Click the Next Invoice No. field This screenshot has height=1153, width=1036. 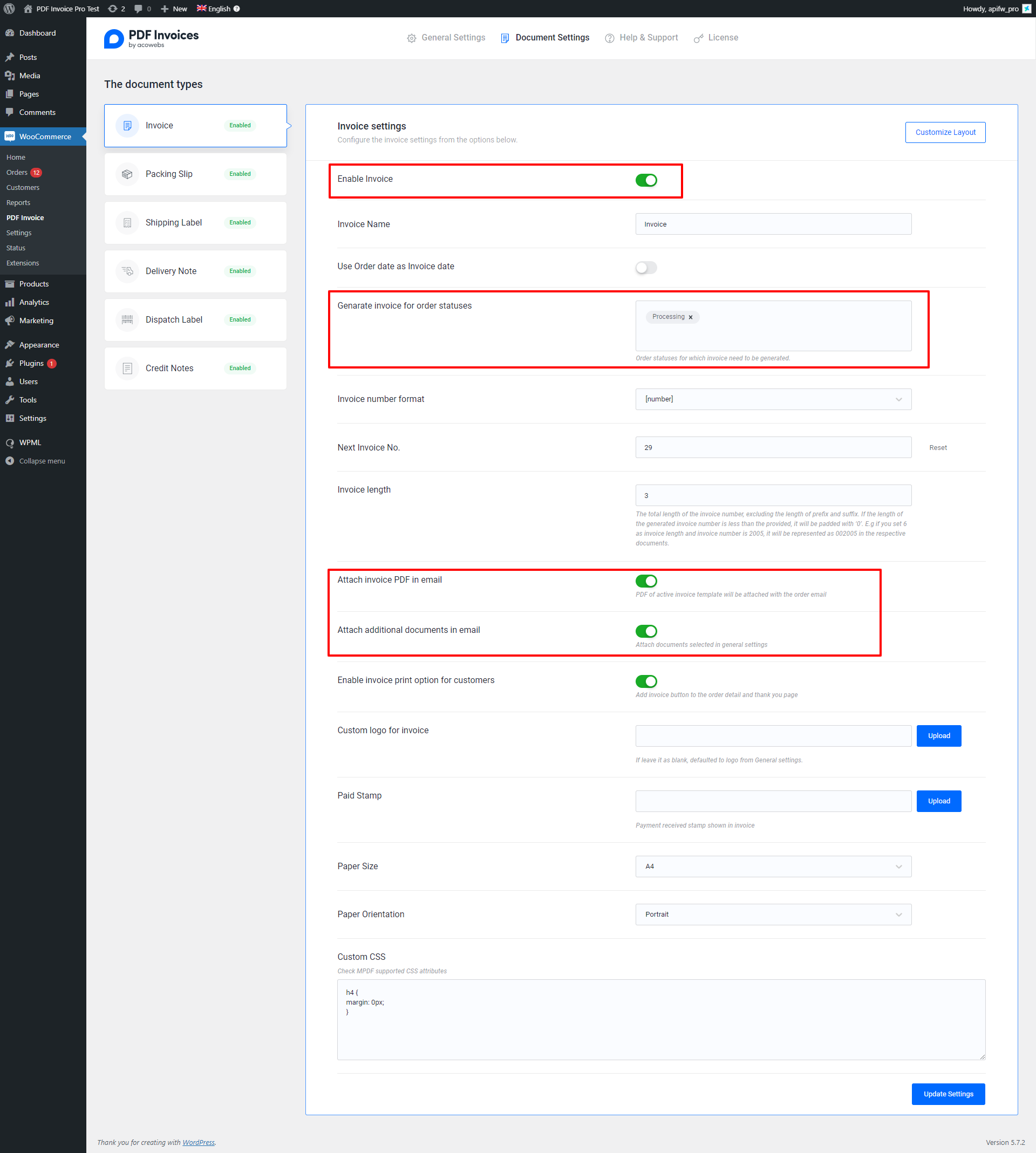pyautogui.click(x=773, y=448)
